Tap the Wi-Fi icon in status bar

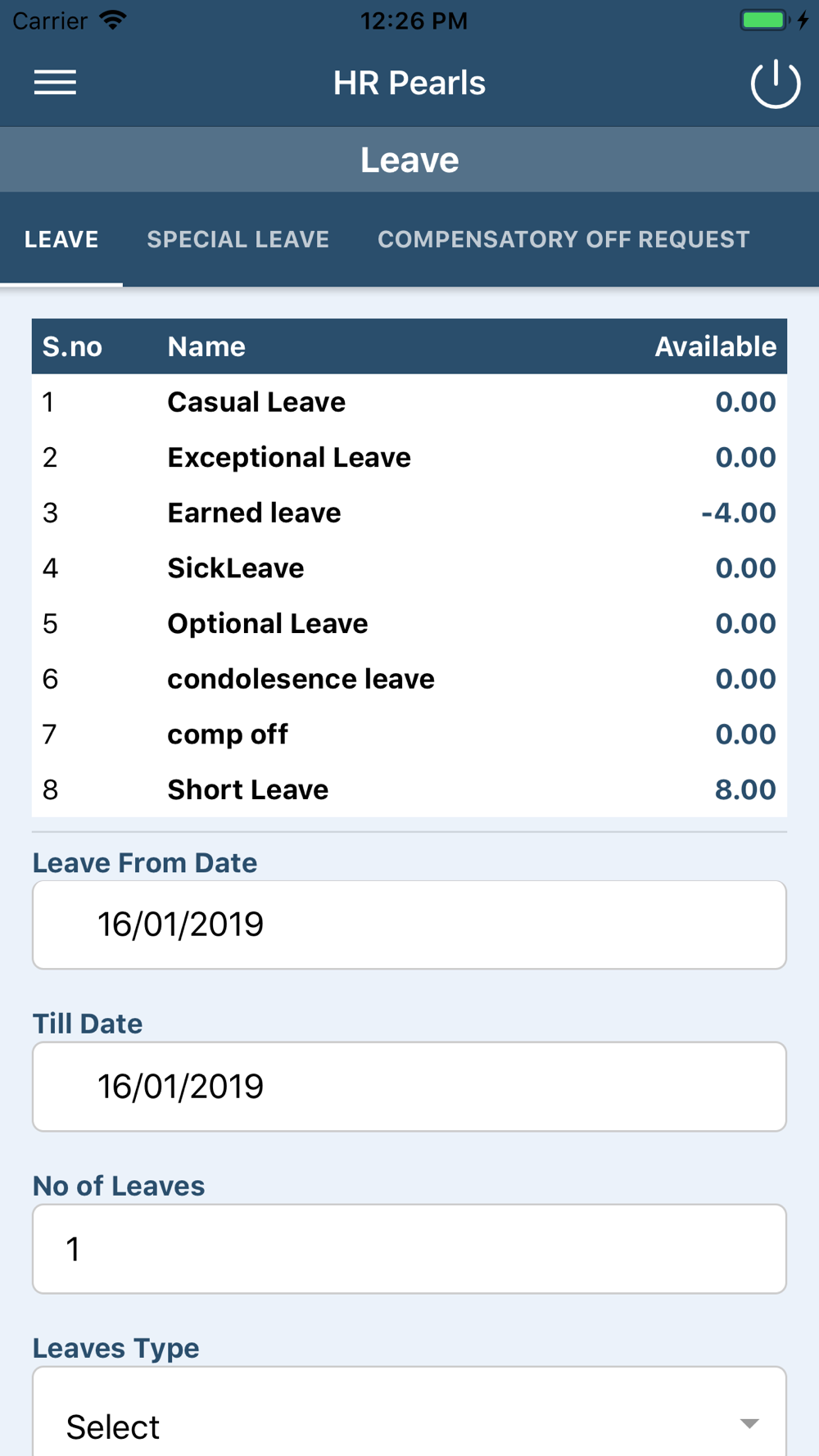click(x=113, y=20)
